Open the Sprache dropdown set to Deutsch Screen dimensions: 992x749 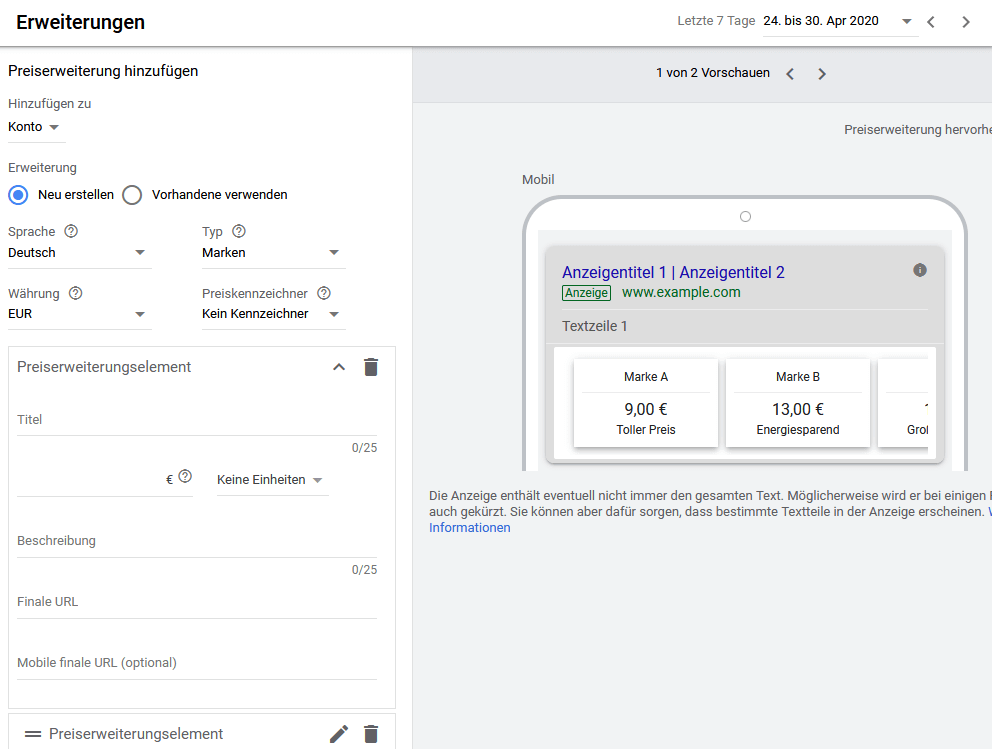click(78, 253)
